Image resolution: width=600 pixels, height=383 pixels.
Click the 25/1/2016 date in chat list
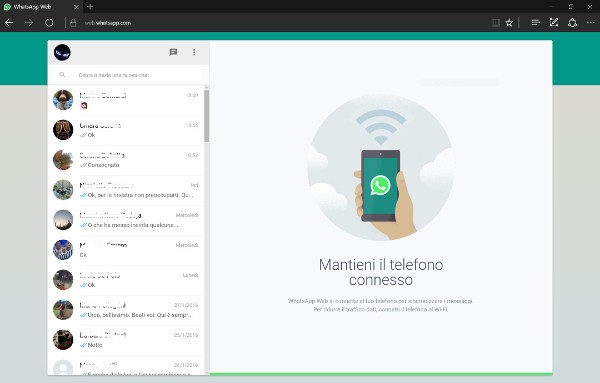186,335
